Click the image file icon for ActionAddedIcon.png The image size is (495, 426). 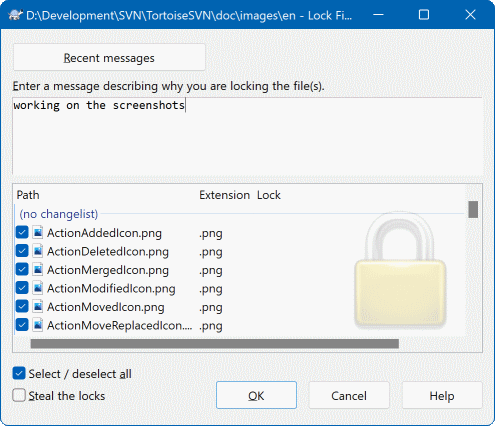[x=38, y=232]
